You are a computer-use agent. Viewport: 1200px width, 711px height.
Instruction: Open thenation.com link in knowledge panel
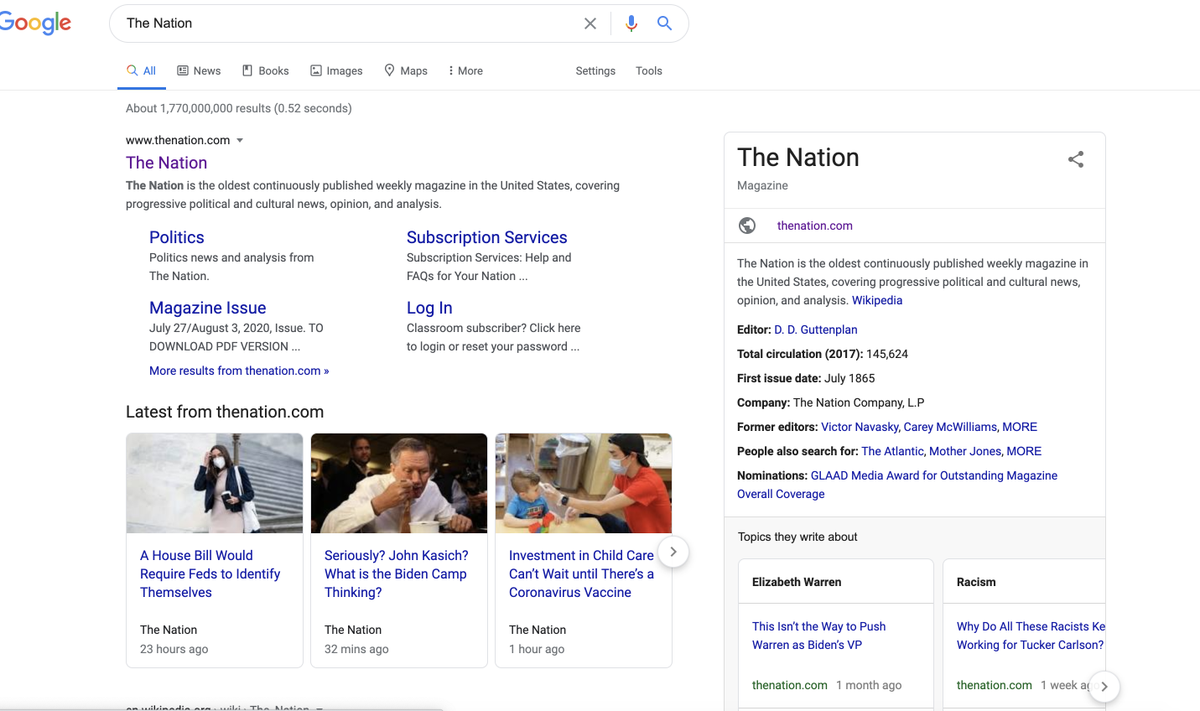[815, 226]
